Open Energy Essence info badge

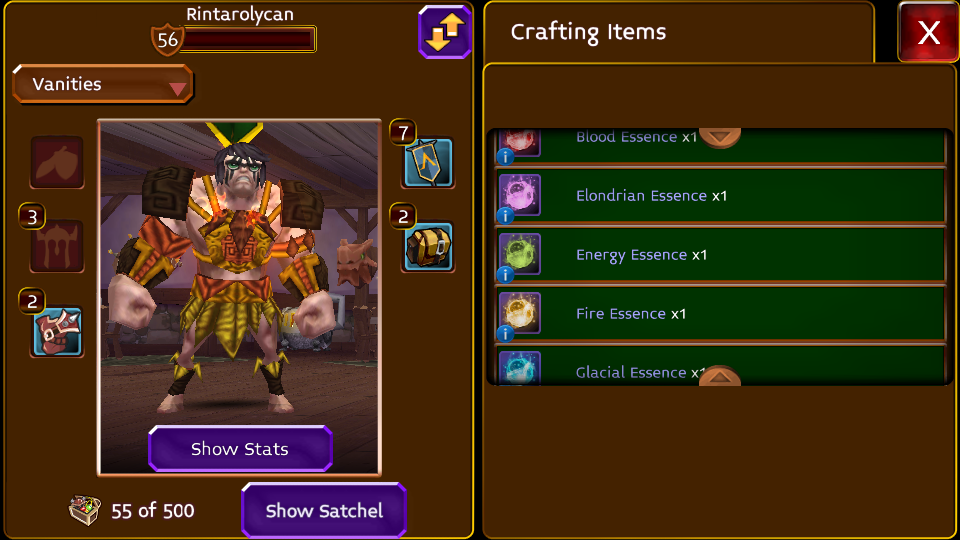click(505, 274)
